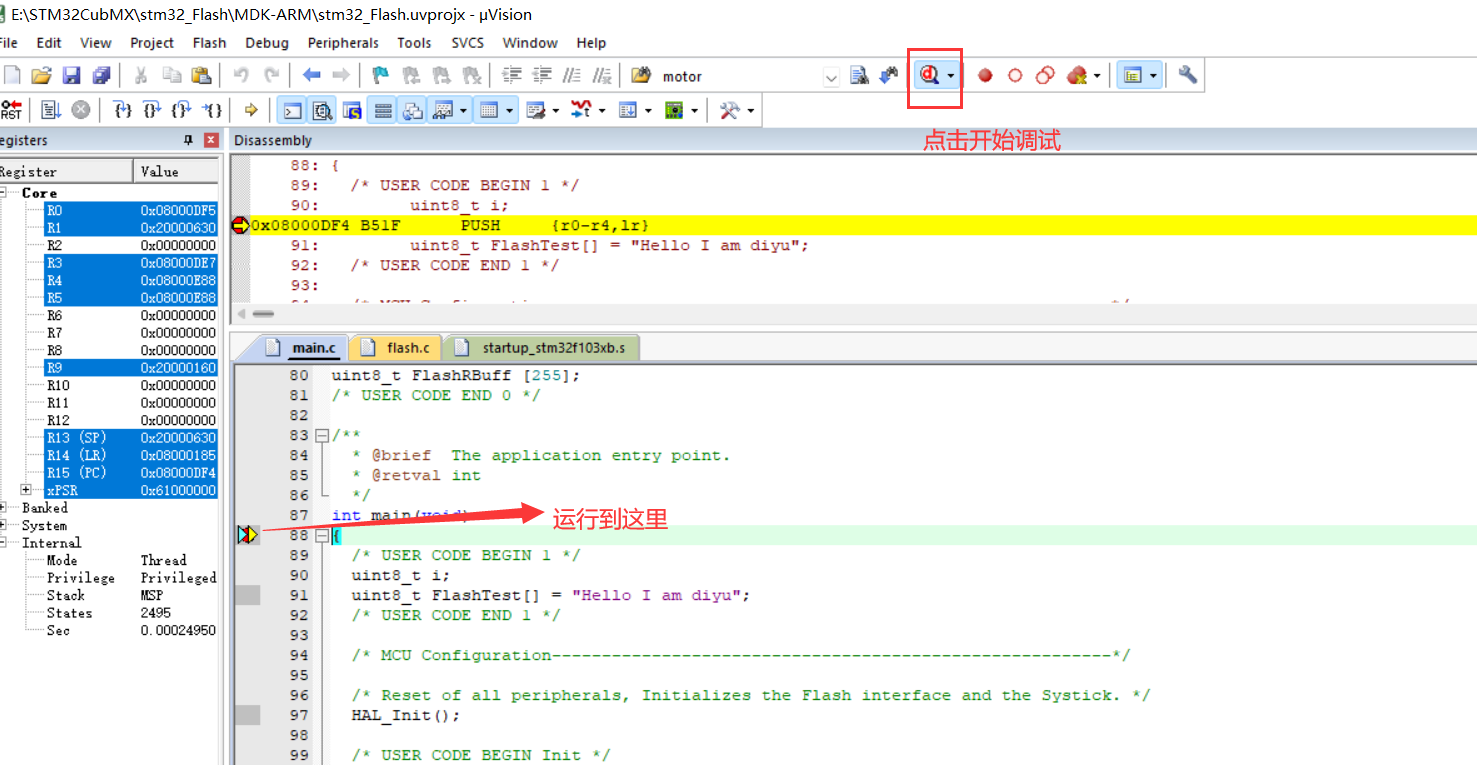Run the program with the Run icon
This screenshot has height=765, width=1477.
pos(51,110)
